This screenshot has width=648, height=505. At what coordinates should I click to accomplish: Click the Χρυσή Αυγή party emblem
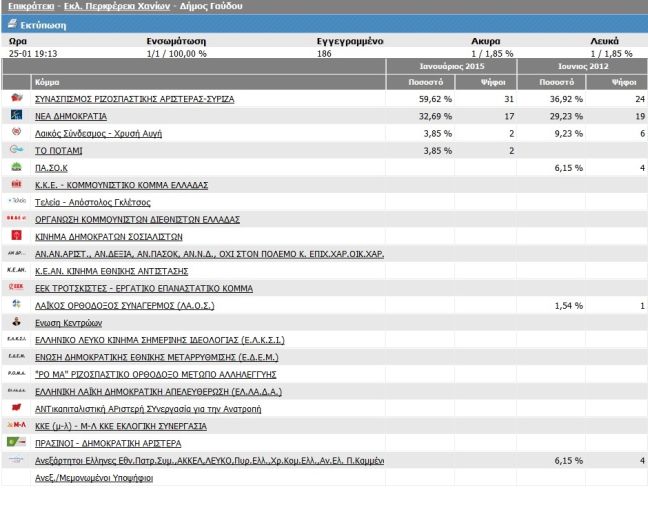[x=16, y=133]
